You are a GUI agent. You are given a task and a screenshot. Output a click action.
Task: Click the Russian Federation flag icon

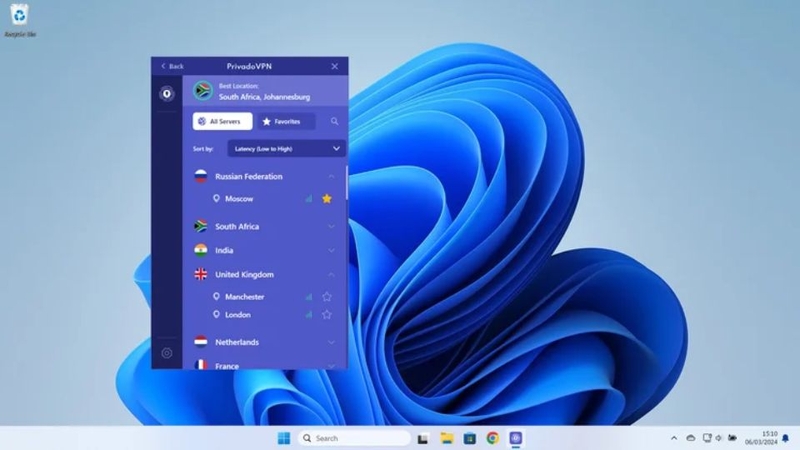(201, 177)
